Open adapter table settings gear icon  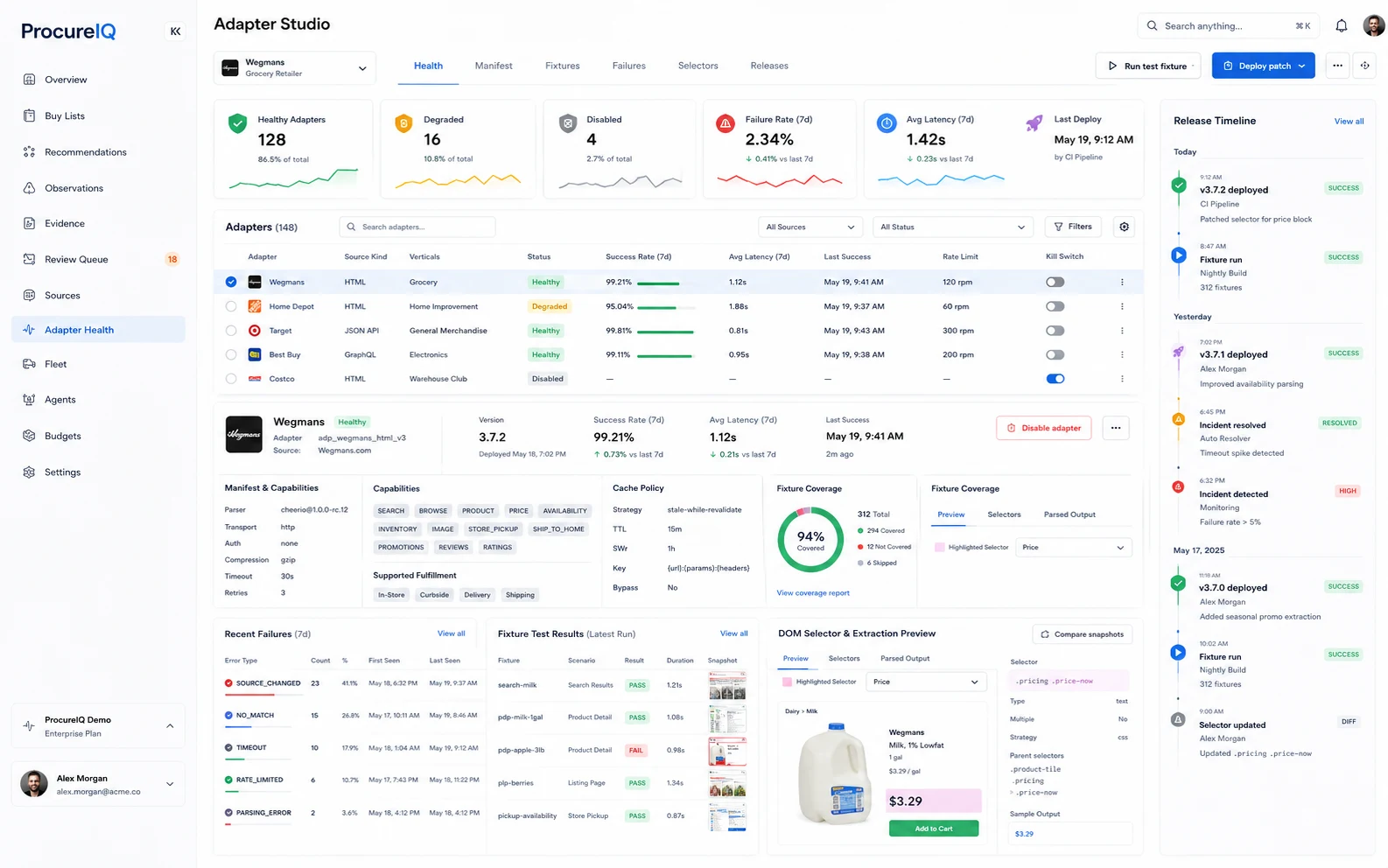[1124, 227]
